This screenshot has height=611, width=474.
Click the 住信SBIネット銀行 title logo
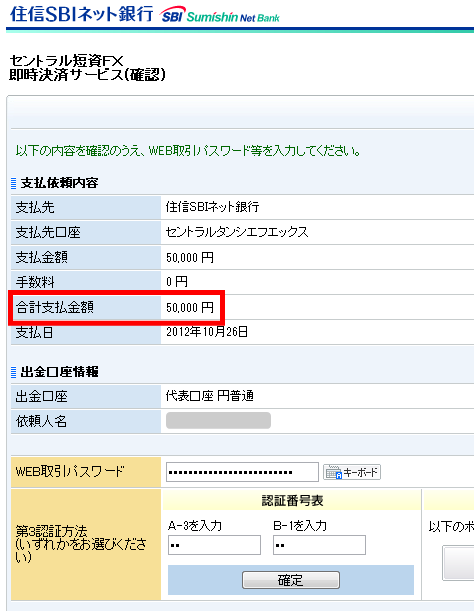tap(81, 14)
